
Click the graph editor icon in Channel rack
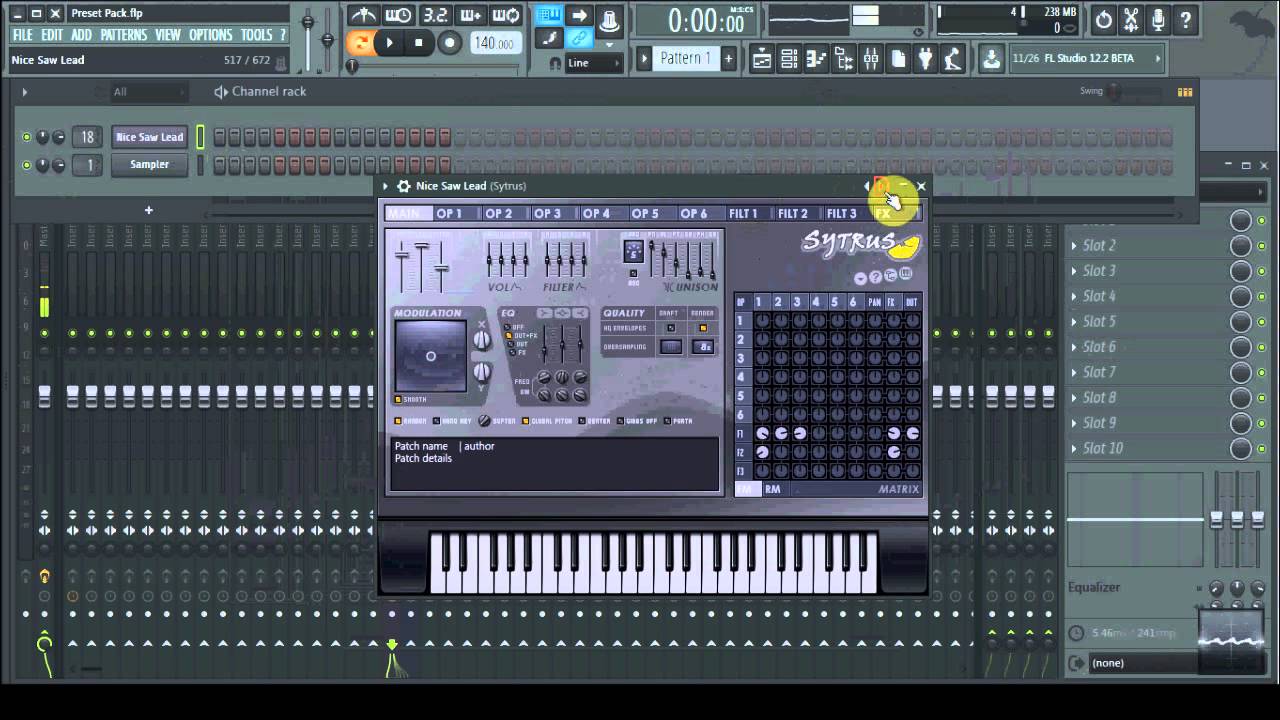[1185, 92]
